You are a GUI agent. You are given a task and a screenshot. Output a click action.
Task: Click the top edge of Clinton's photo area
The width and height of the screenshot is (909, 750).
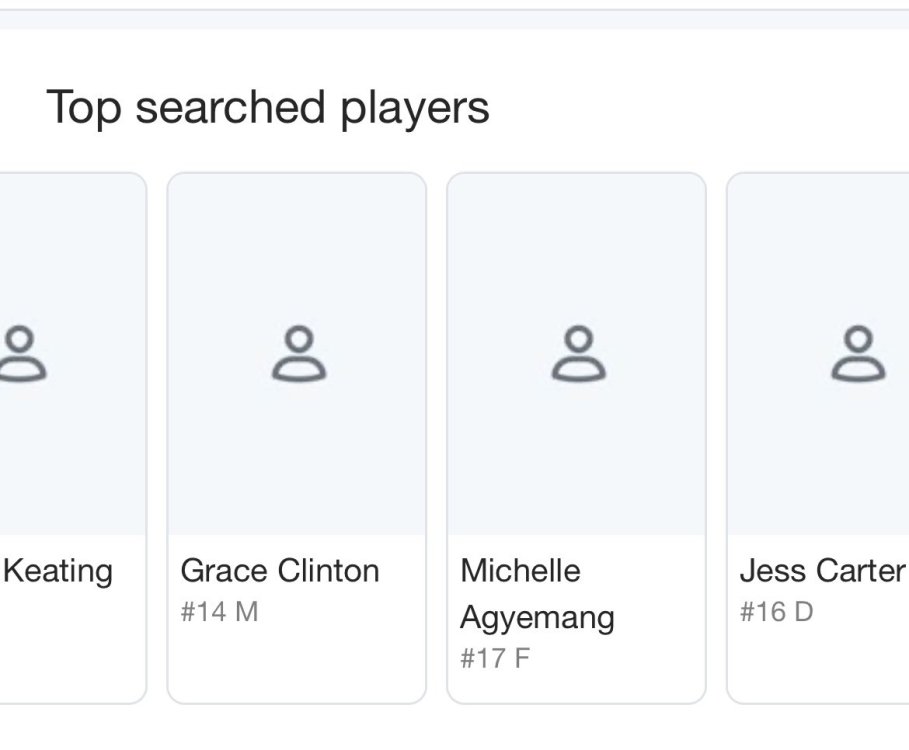(x=296, y=182)
